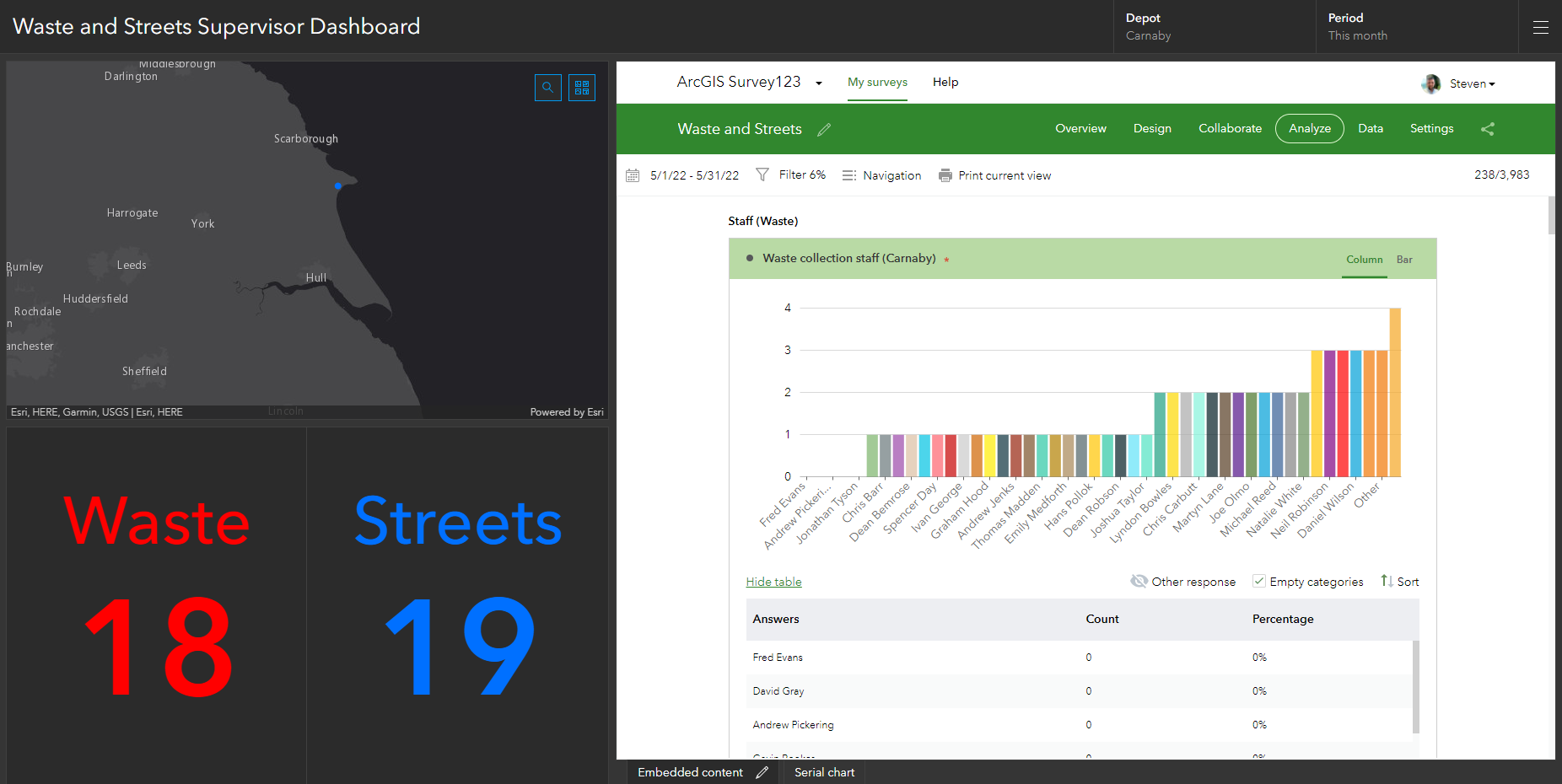Switch chart to Bar view
This screenshot has height=784, width=1562.
pyautogui.click(x=1404, y=260)
